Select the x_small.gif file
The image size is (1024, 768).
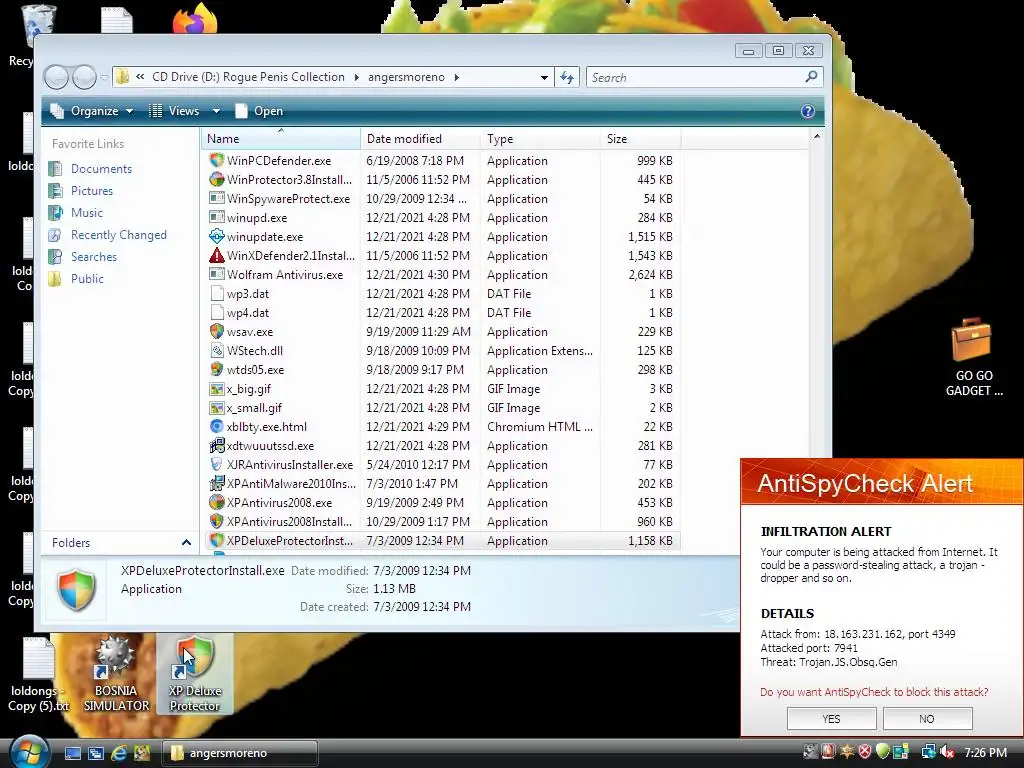click(254, 408)
